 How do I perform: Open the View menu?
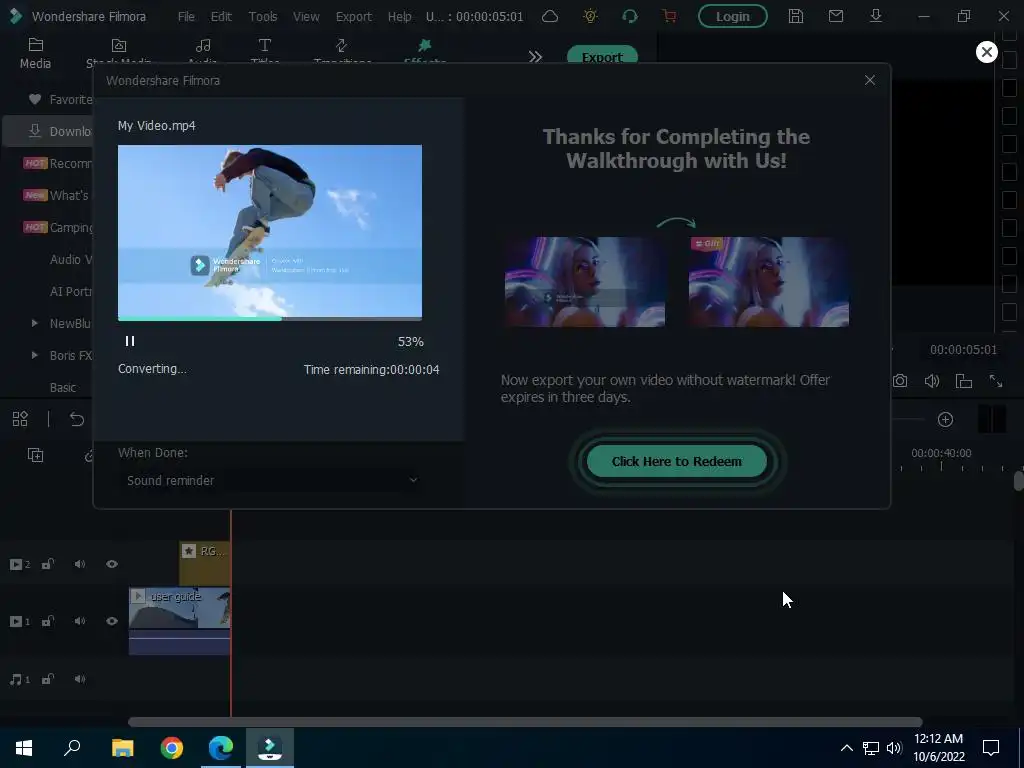pyautogui.click(x=306, y=16)
